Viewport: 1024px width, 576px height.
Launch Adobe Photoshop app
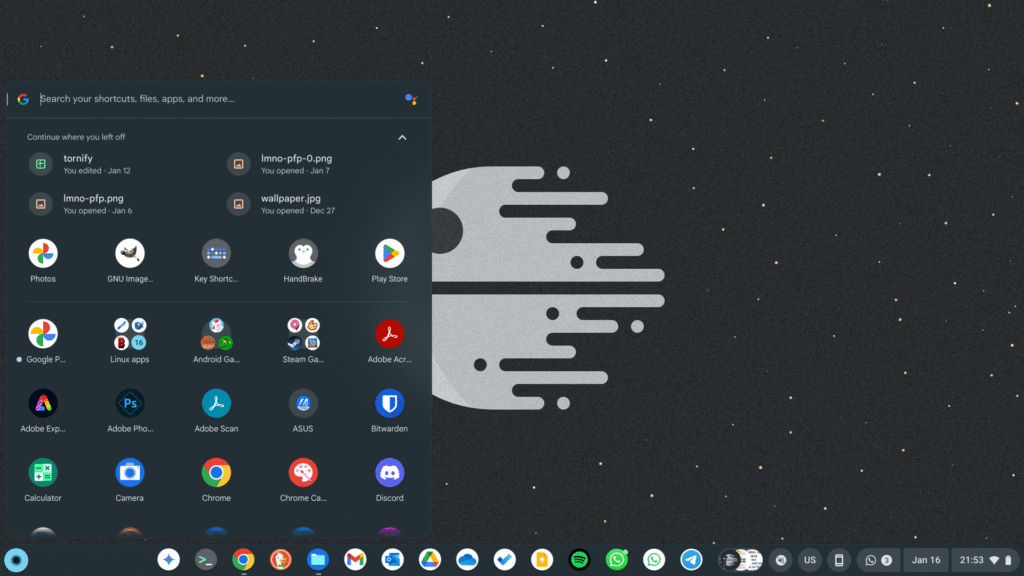(x=129, y=404)
